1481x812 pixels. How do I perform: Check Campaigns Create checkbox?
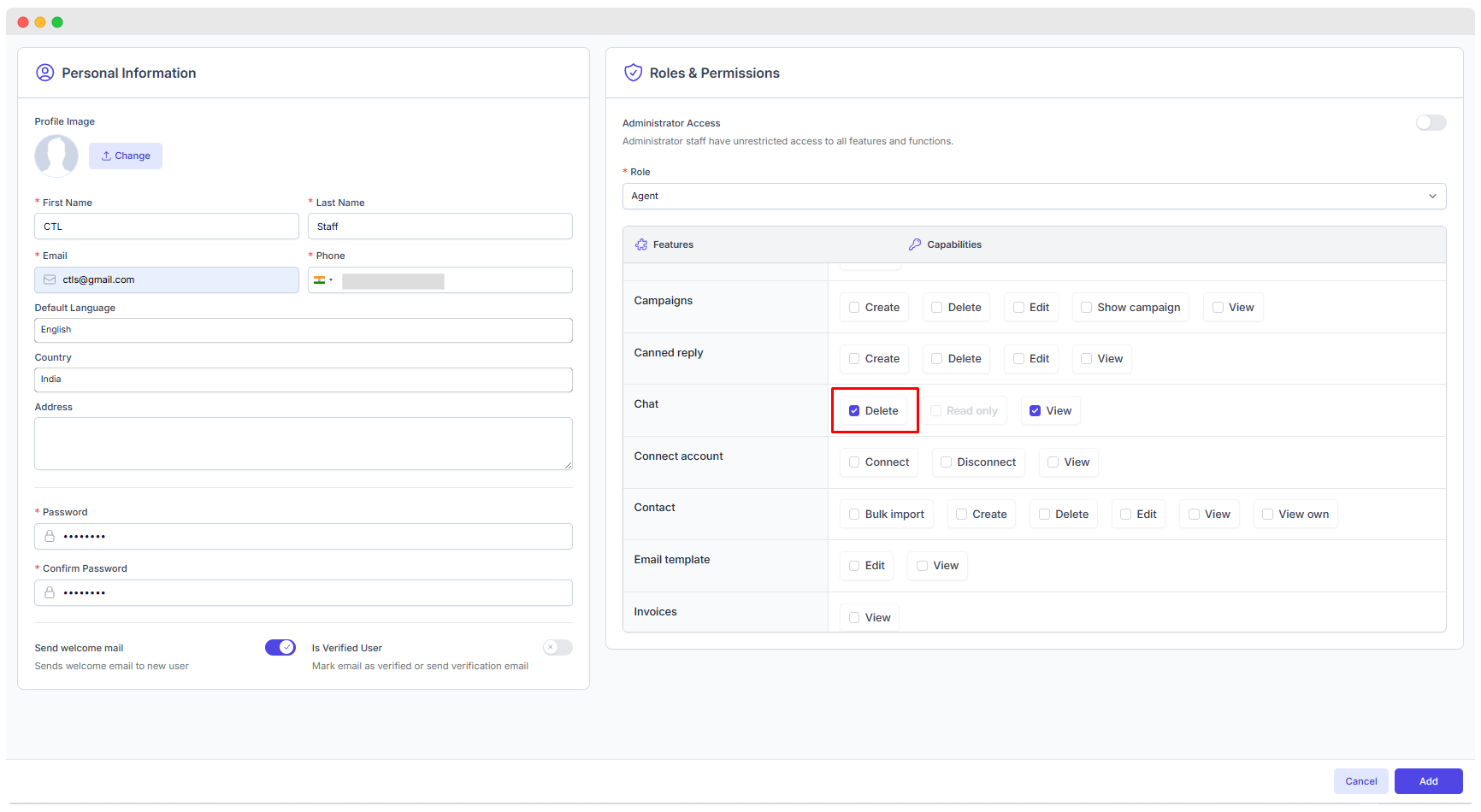(854, 308)
